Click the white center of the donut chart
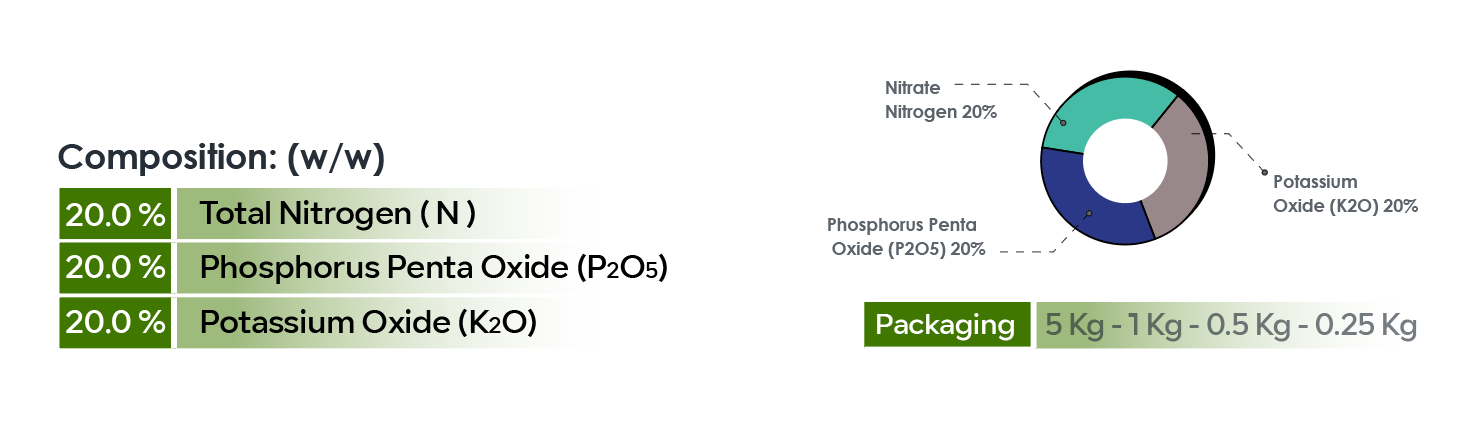This screenshot has width=1477, height=433. (x=1126, y=161)
